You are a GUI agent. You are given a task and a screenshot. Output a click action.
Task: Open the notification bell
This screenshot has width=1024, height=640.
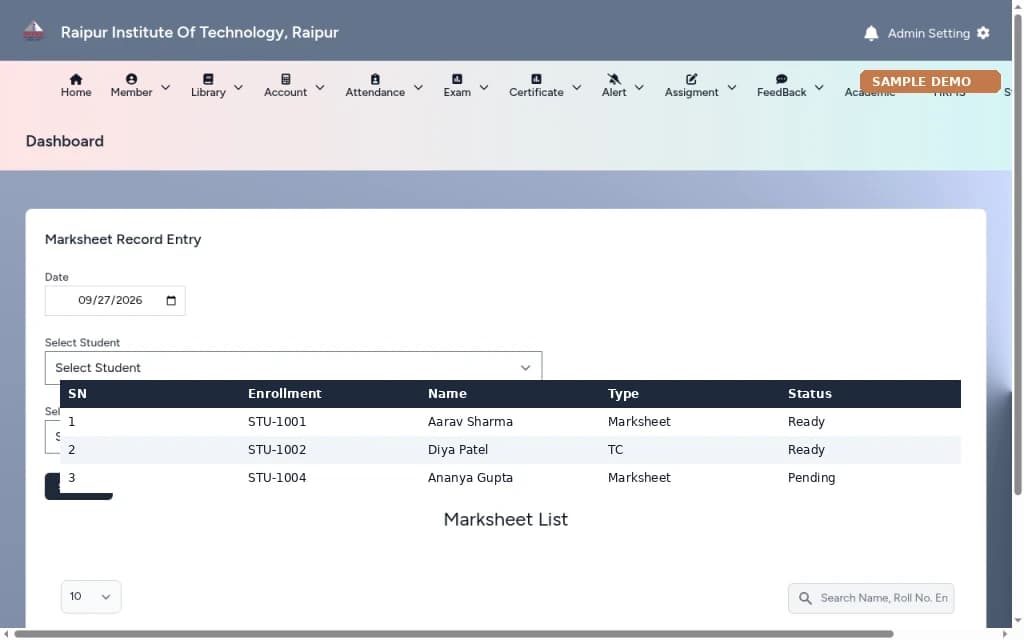click(871, 33)
